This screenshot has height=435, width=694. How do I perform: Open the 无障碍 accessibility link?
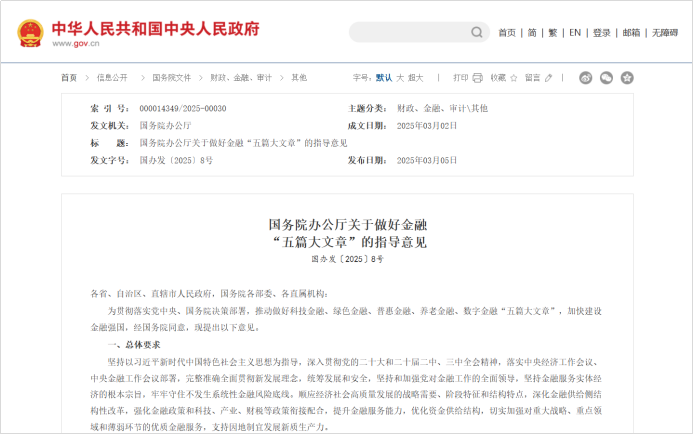click(x=665, y=33)
